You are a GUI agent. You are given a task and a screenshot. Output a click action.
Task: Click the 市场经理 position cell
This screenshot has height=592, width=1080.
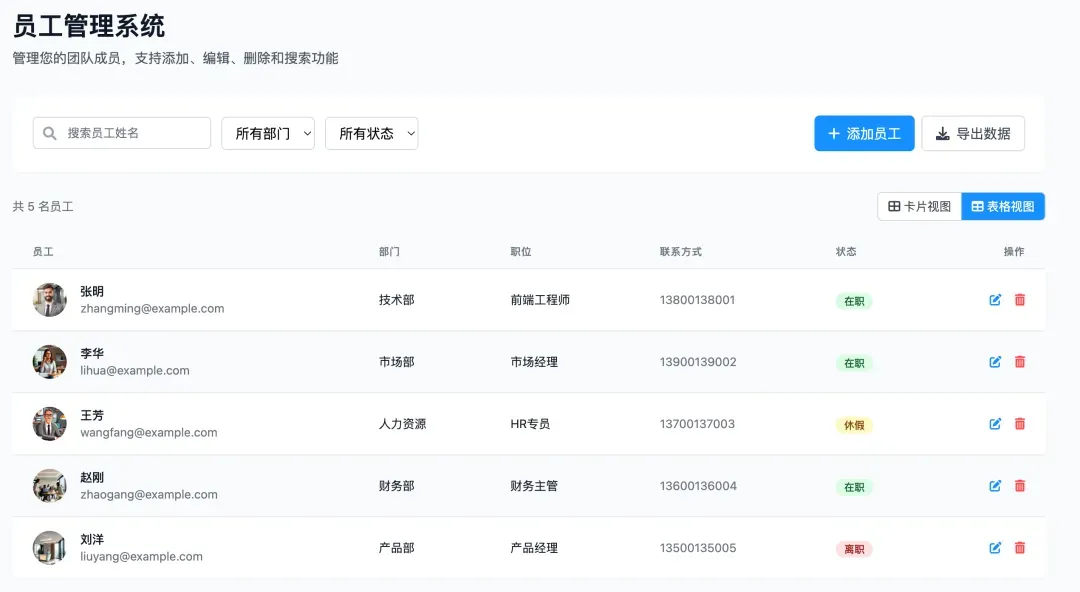(x=534, y=362)
